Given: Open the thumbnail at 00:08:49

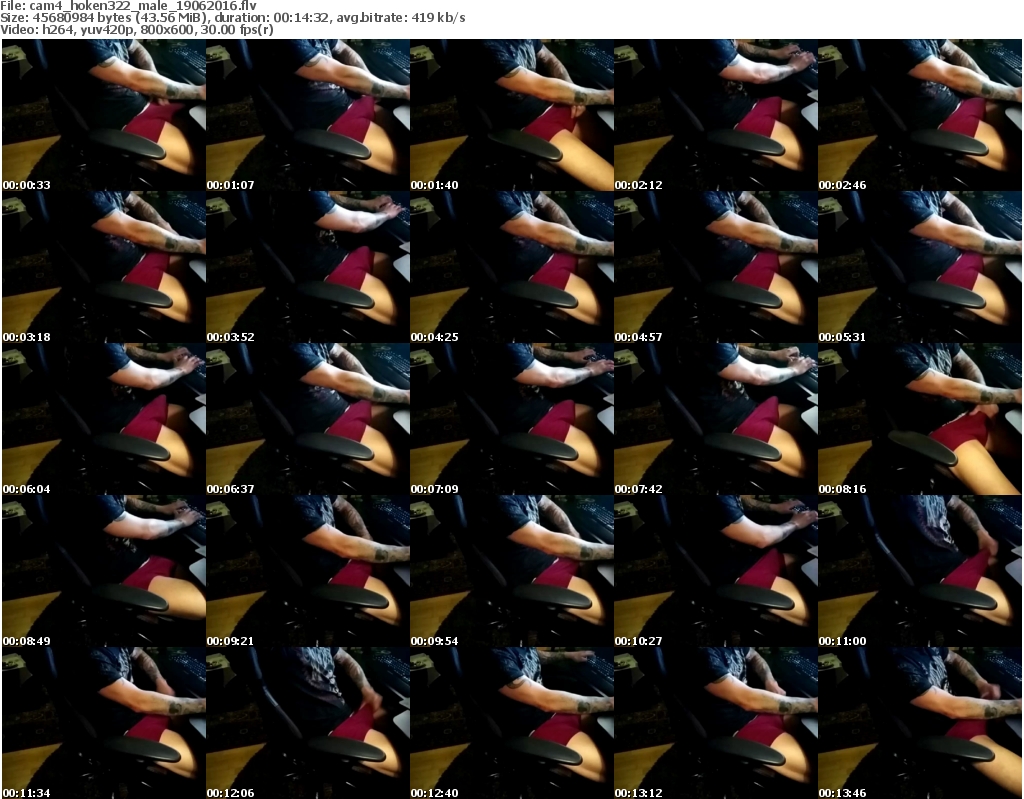Looking at the screenshot, I should click(x=104, y=571).
